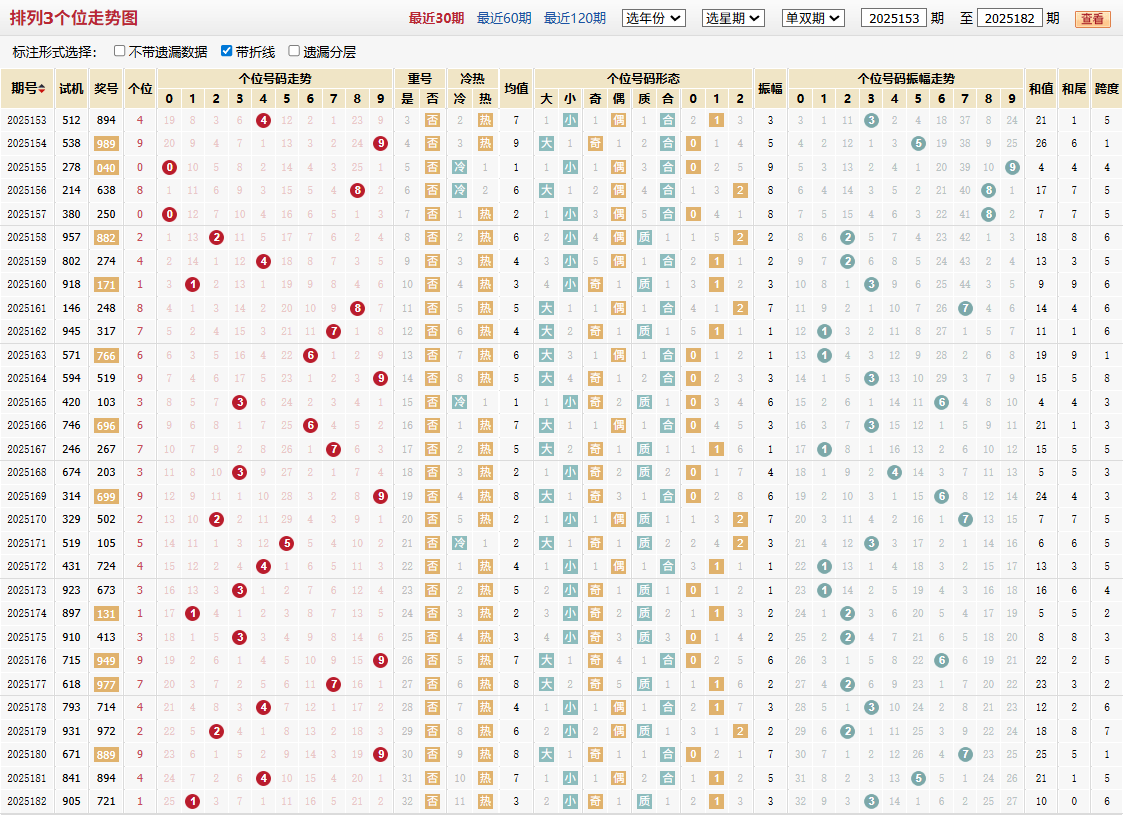
Task: Click teal amplitude ball 3 in row 2025153
Action: click(x=871, y=120)
